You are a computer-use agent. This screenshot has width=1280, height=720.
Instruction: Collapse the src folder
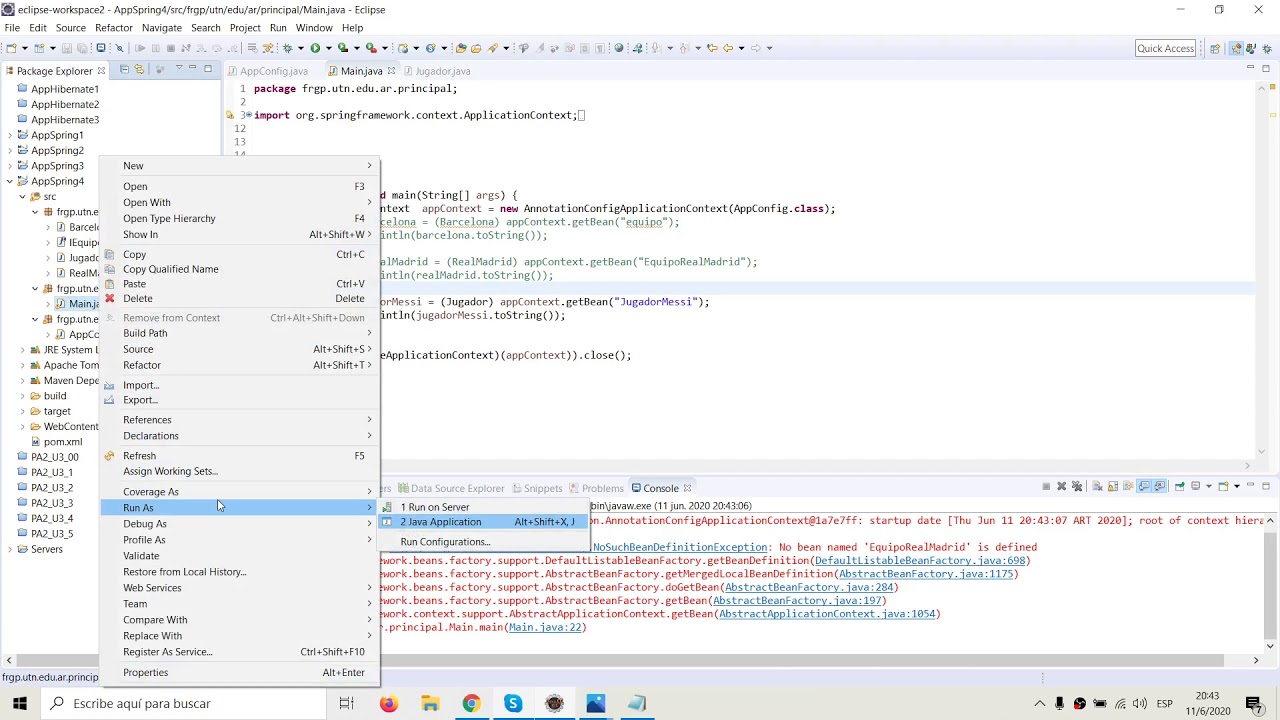click(x=23, y=197)
